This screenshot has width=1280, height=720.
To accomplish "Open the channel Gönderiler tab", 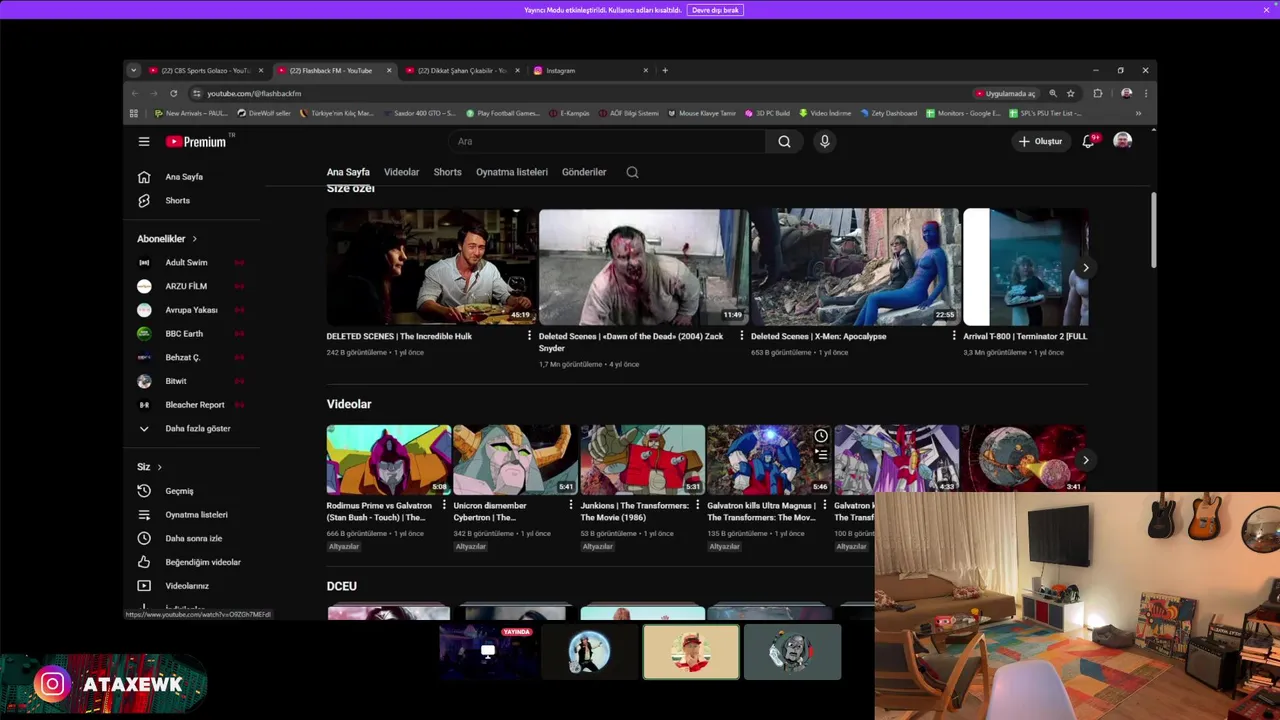I will point(584,172).
